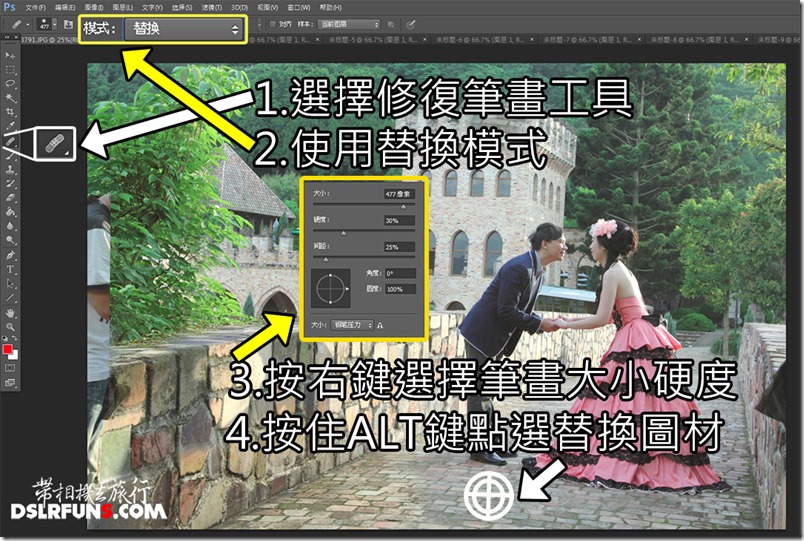Open the 模式 mode dropdown showing 替換
The image size is (804, 541).
(x=188, y=30)
